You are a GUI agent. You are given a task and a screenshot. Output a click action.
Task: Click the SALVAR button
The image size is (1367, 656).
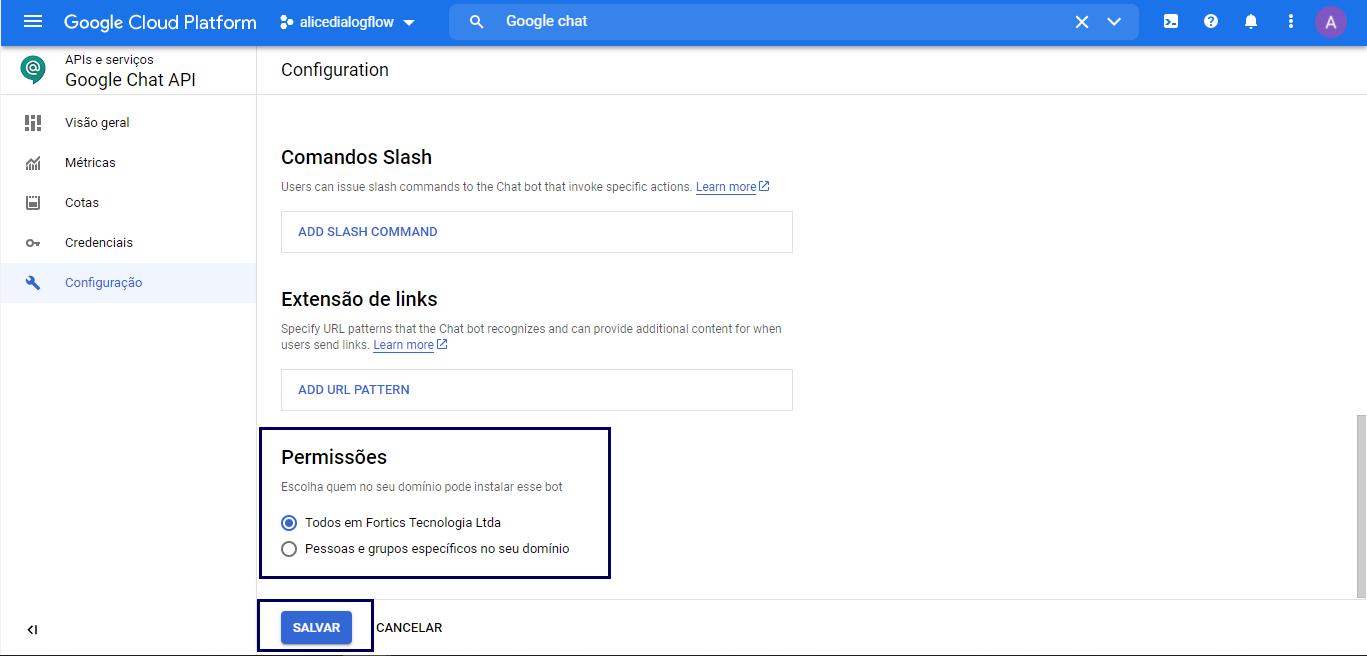316,628
